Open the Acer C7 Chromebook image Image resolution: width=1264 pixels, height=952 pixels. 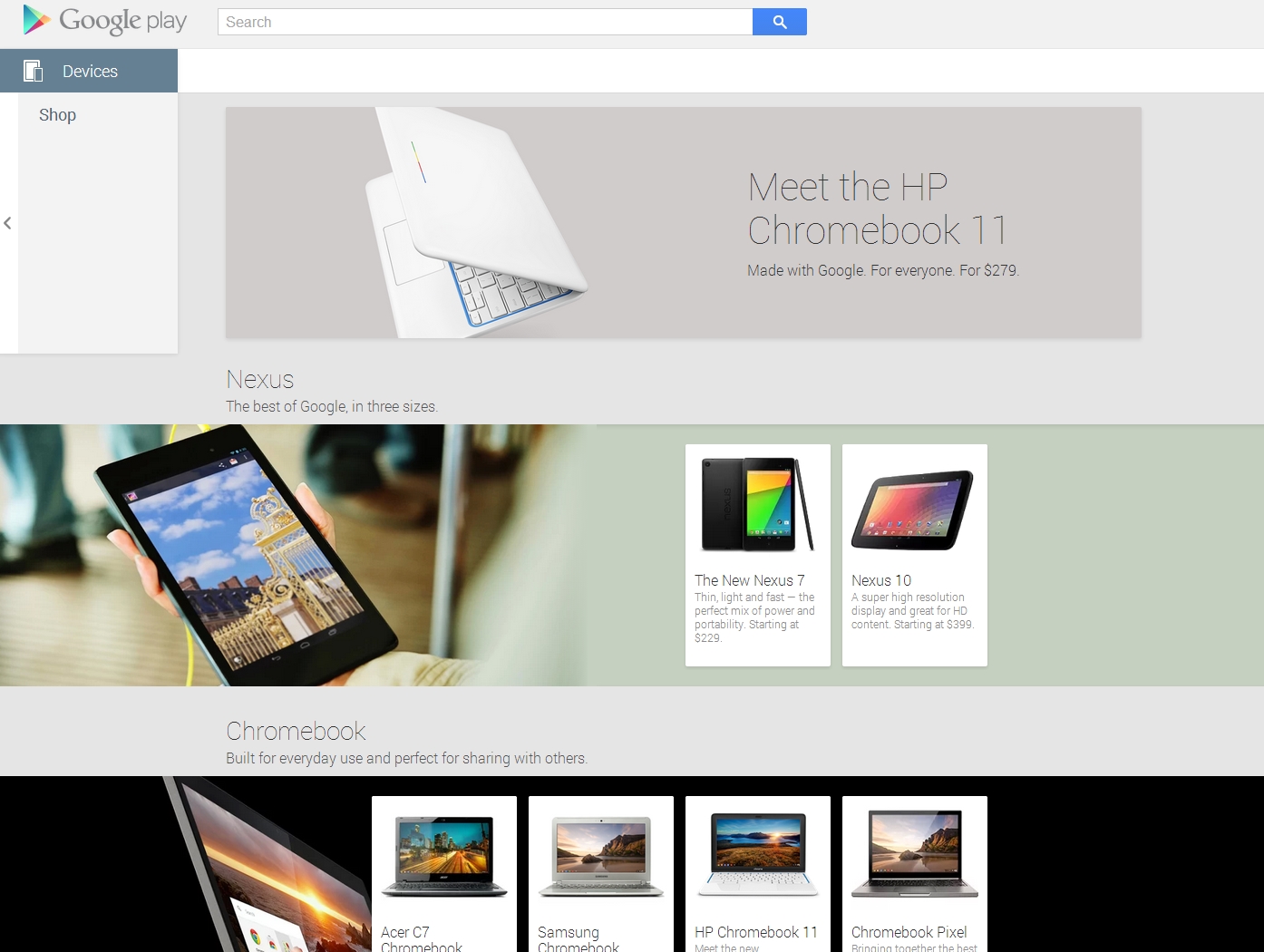[x=444, y=857]
